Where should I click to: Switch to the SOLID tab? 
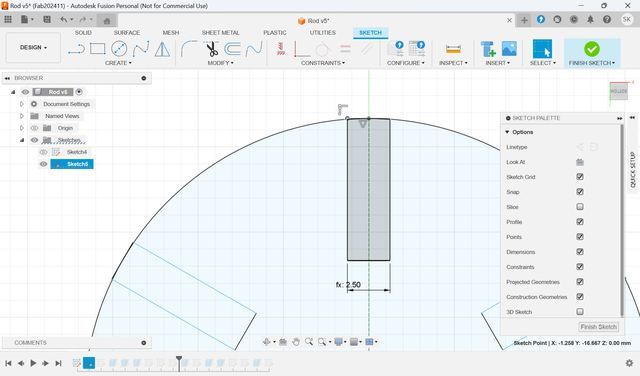coord(83,32)
